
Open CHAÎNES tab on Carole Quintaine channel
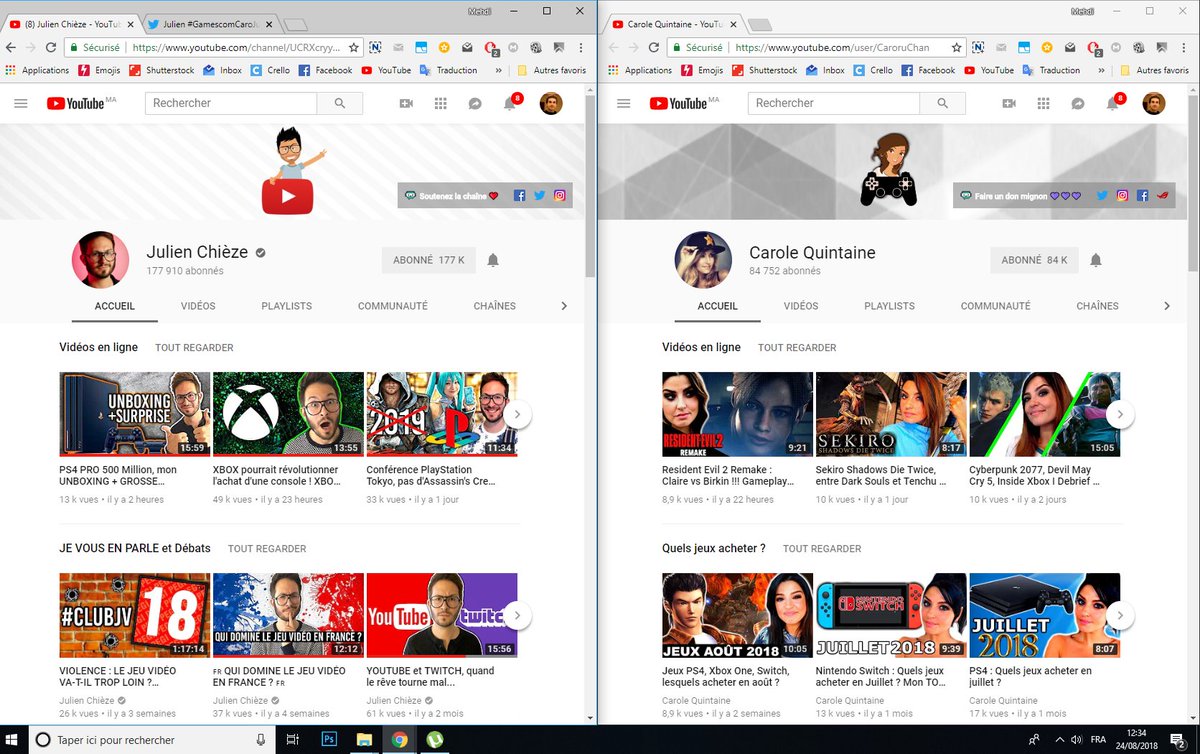tap(1098, 306)
